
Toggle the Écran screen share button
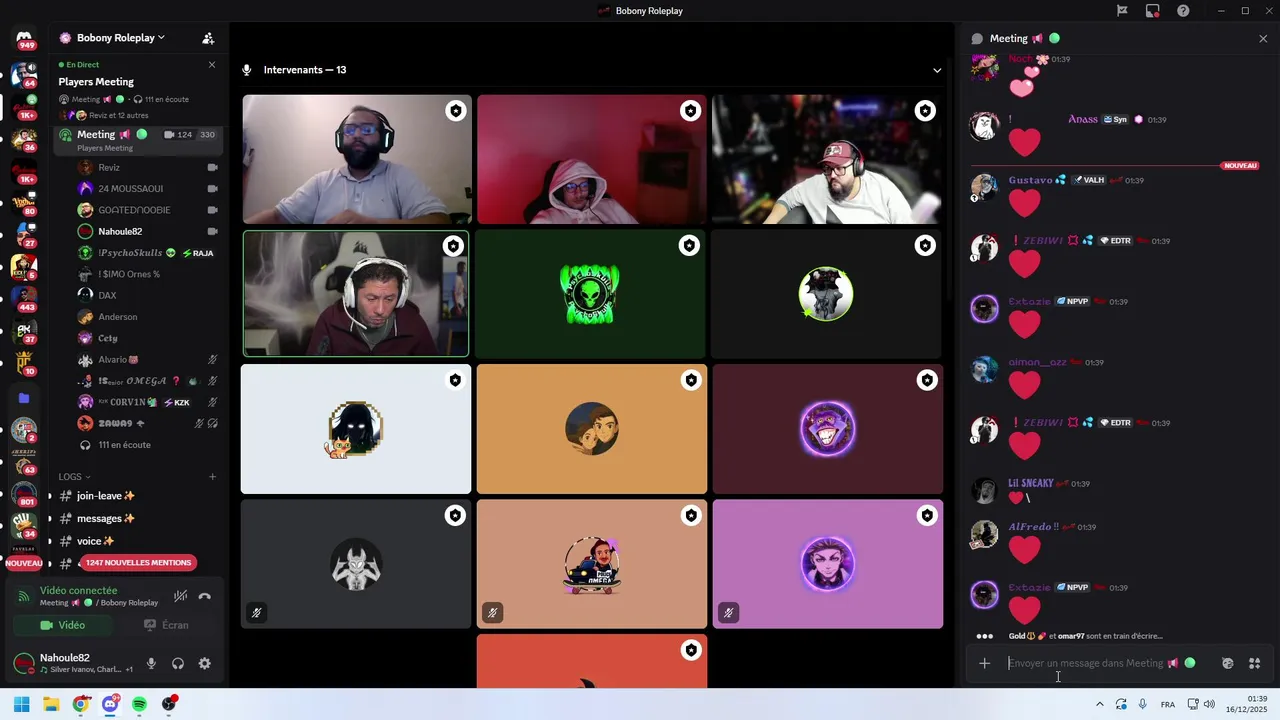point(166,625)
